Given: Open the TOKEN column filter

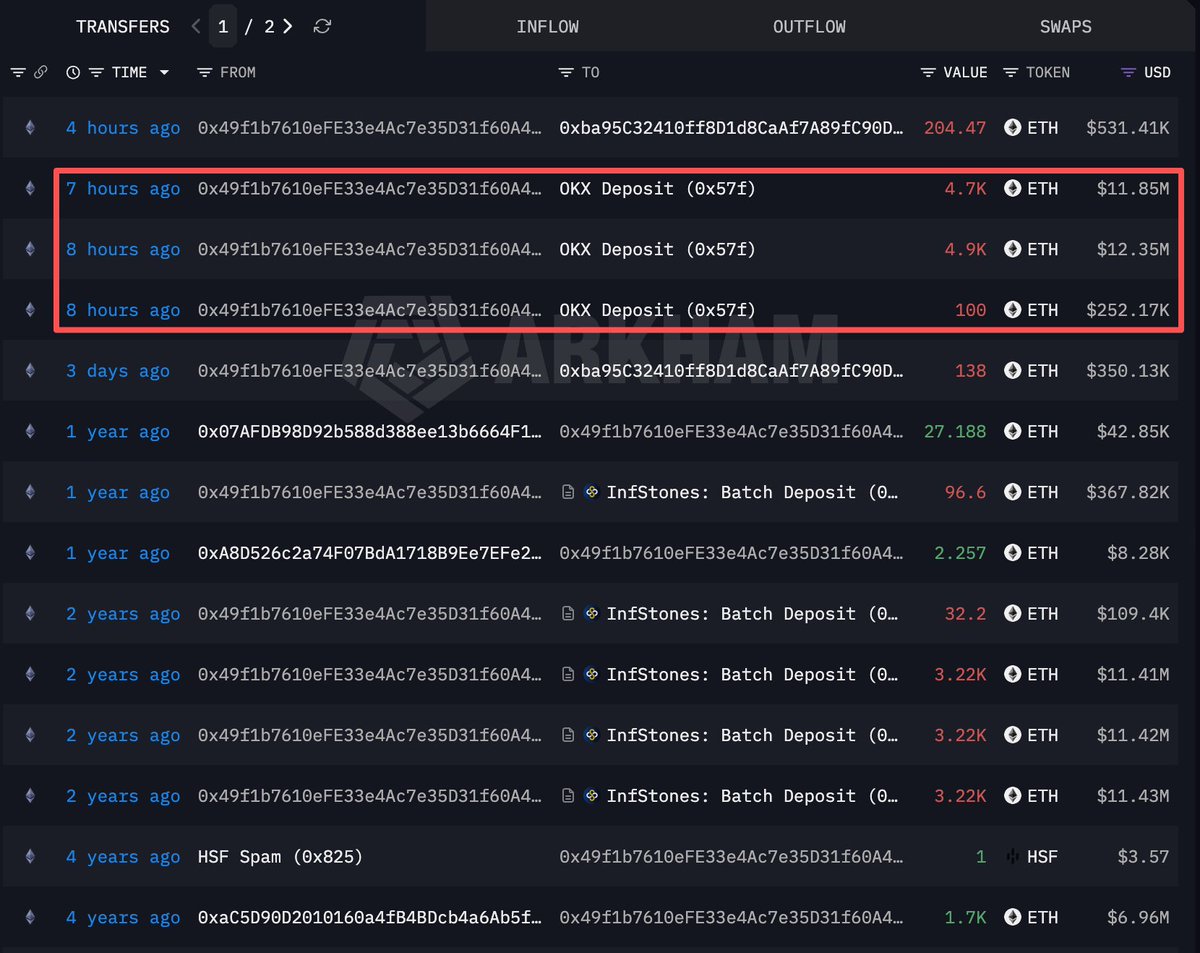Looking at the screenshot, I should [1011, 72].
